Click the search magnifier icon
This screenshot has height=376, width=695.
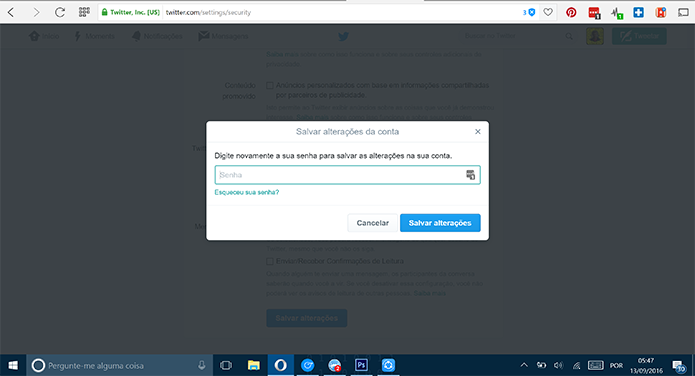(x=569, y=36)
